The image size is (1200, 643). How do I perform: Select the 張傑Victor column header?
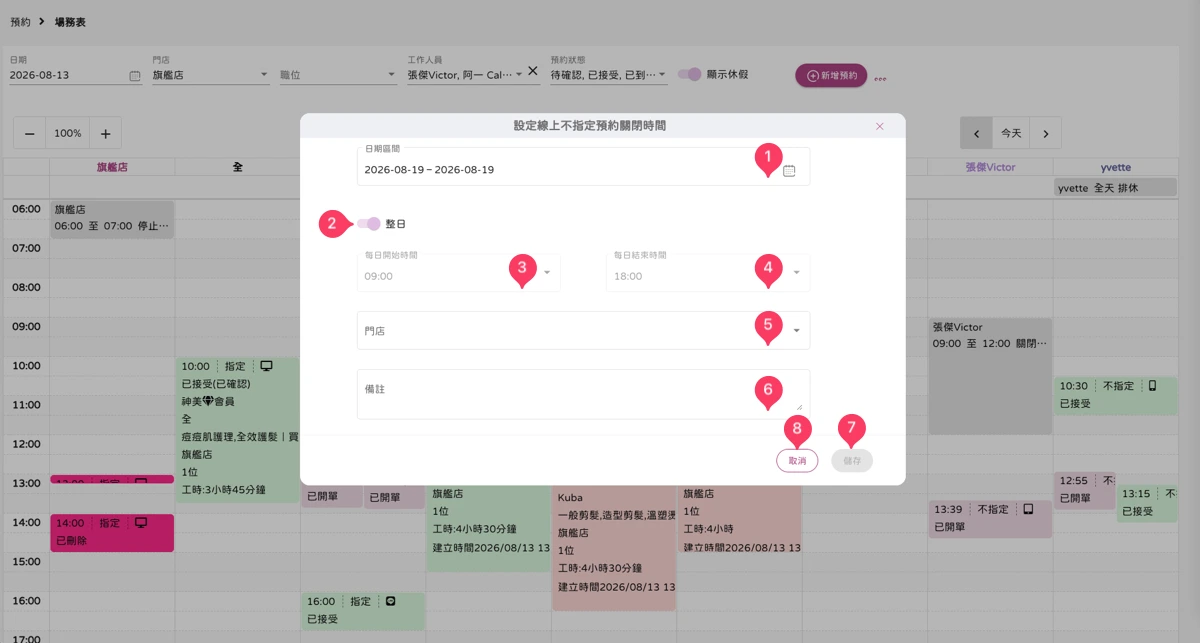pos(990,167)
